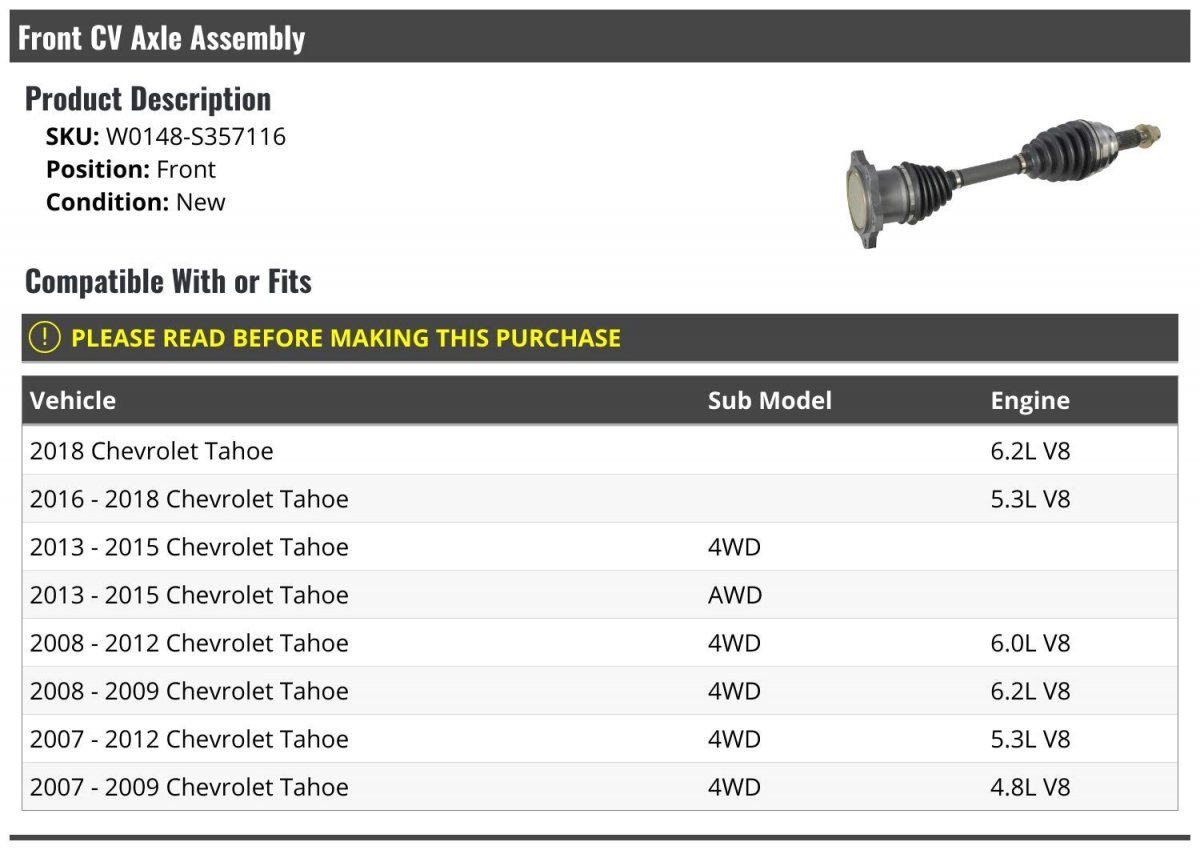Click the 2007 - 2012 Chevrolet Tahoe row
Image resolution: width=1200 pixels, height=850 pixels.
[600, 739]
